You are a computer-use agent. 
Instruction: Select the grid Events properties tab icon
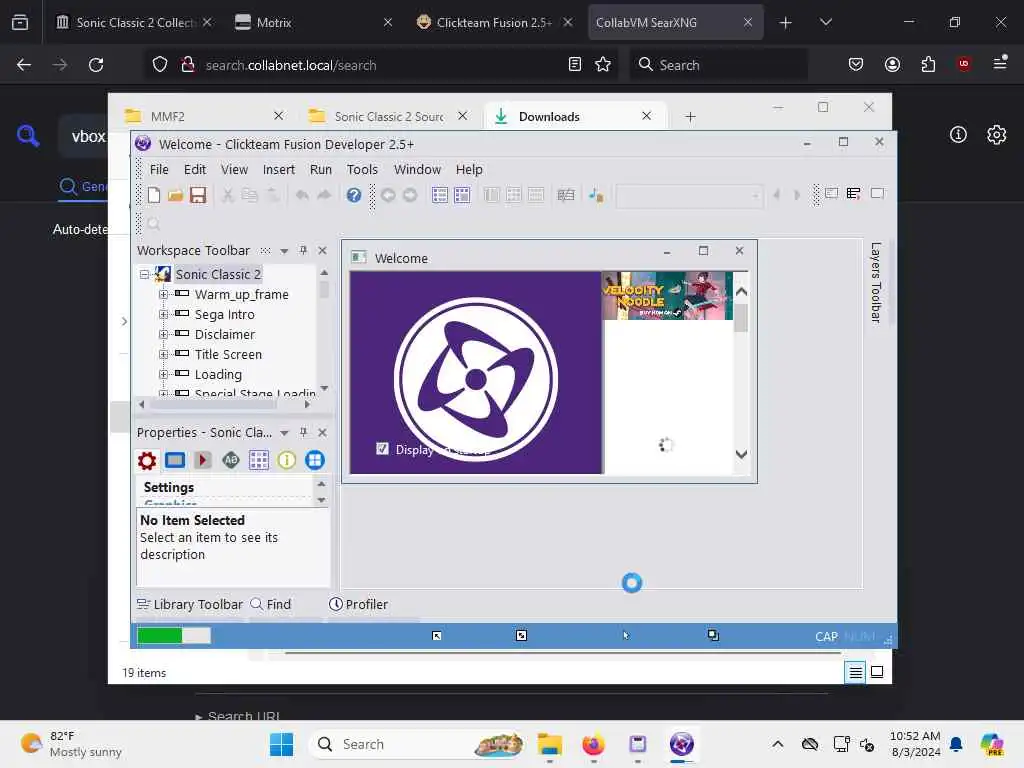click(259, 460)
